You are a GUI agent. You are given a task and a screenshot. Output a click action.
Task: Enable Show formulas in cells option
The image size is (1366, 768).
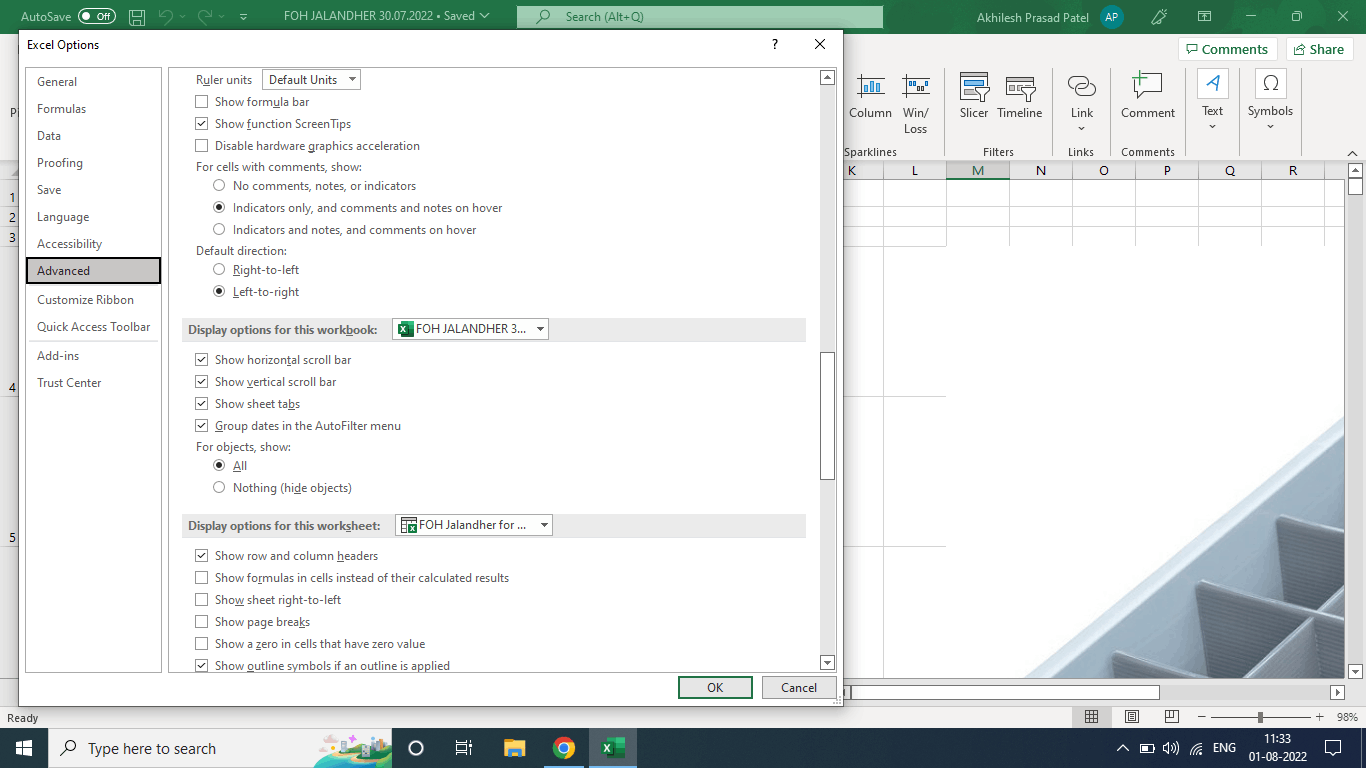[x=202, y=578]
